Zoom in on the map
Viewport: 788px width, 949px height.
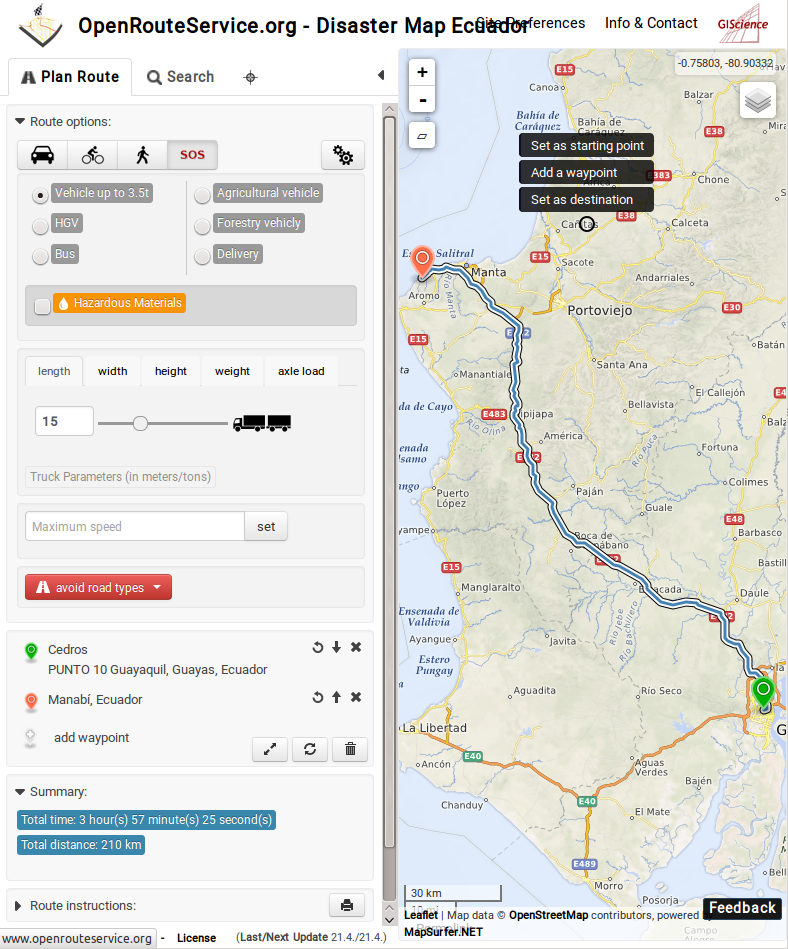coord(423,72)
